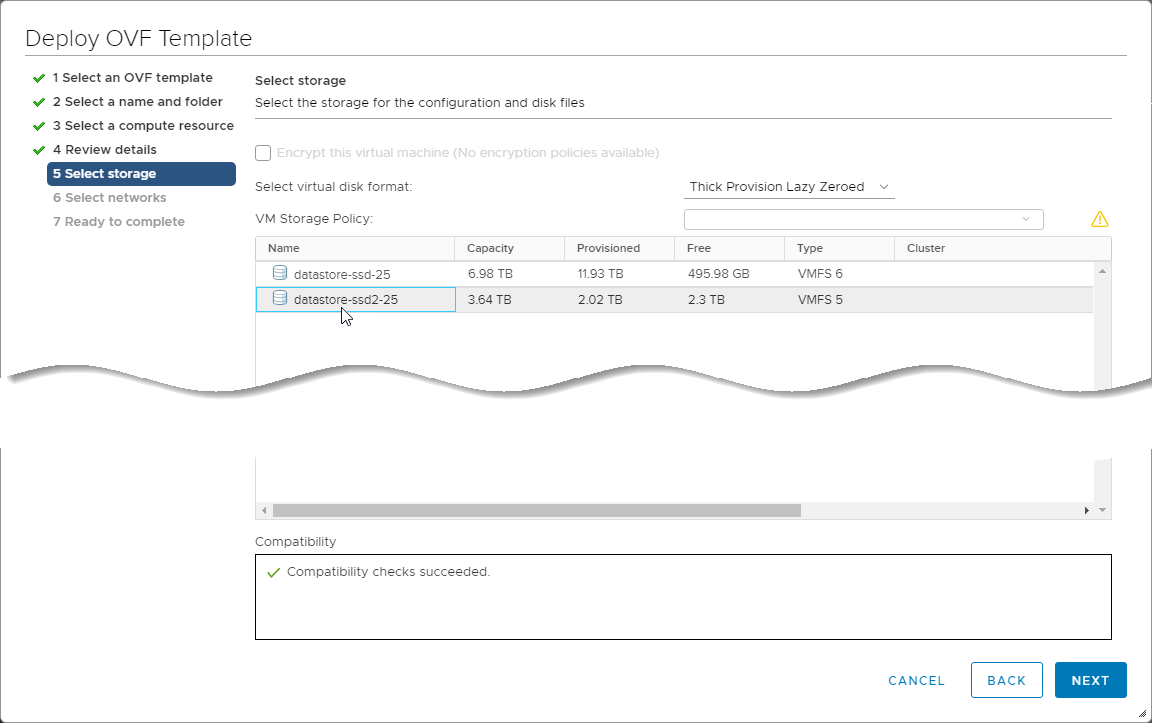
Task: Go to step 1 Select an OVF template
Action: click(x=132, y=78)
